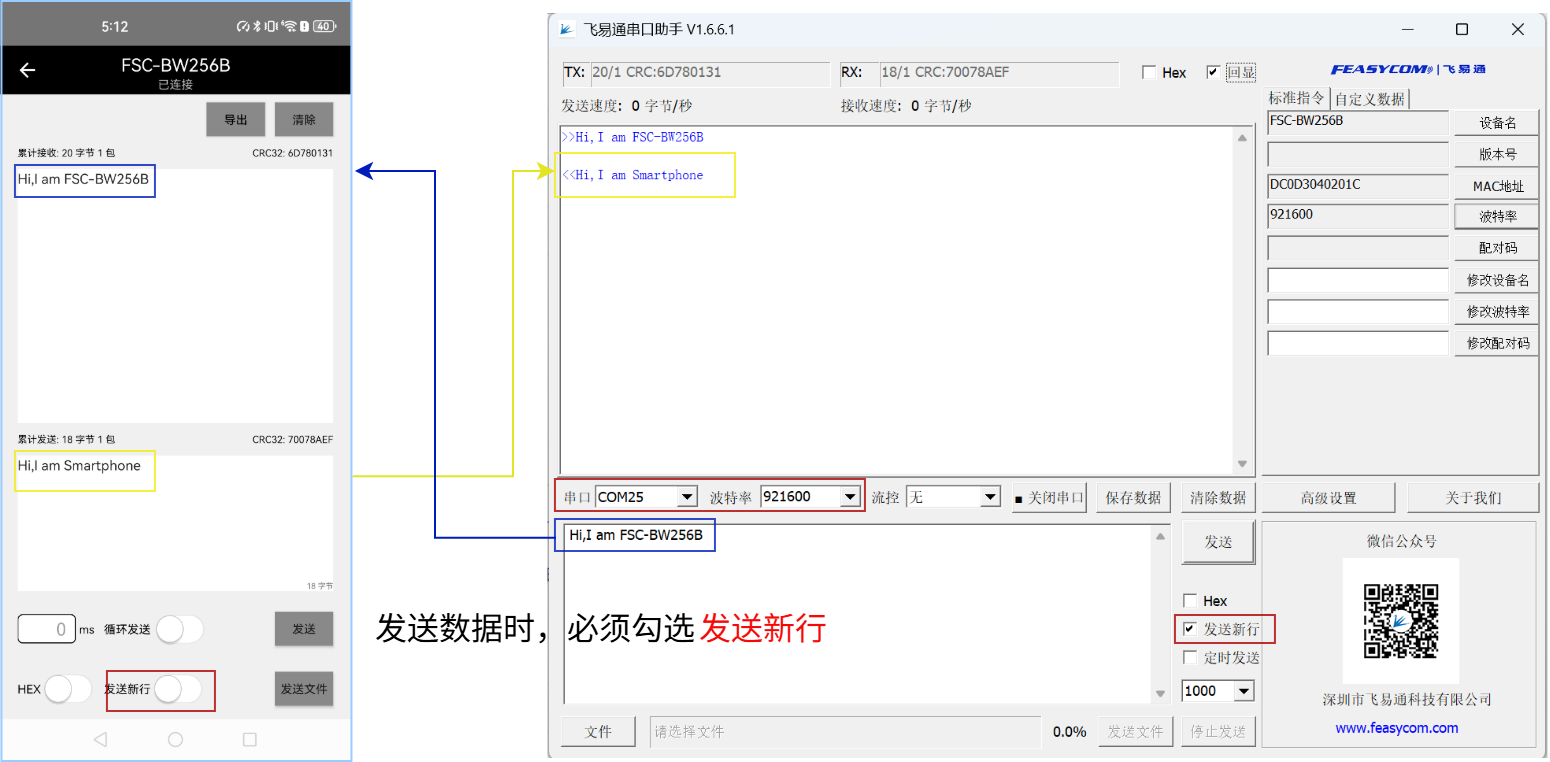The image size is (1550, 762).
Task: Click the 波特率 query button
Action: (1496, 217)
